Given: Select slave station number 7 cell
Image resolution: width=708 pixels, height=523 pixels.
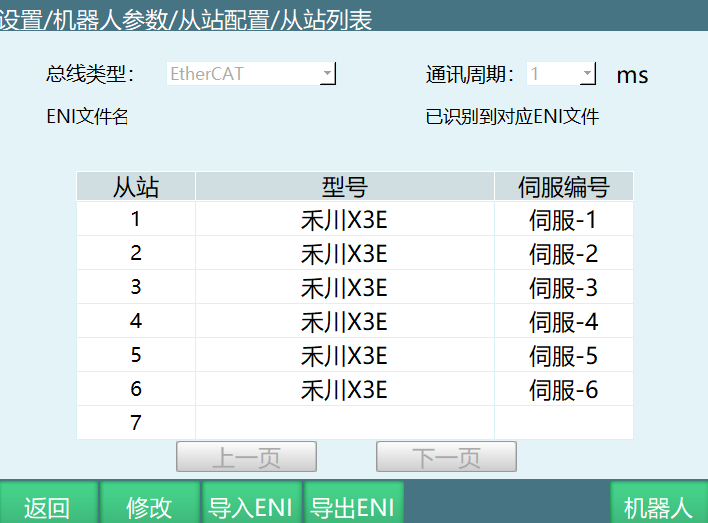Looking at the screenshot, I should pos(136,423).
